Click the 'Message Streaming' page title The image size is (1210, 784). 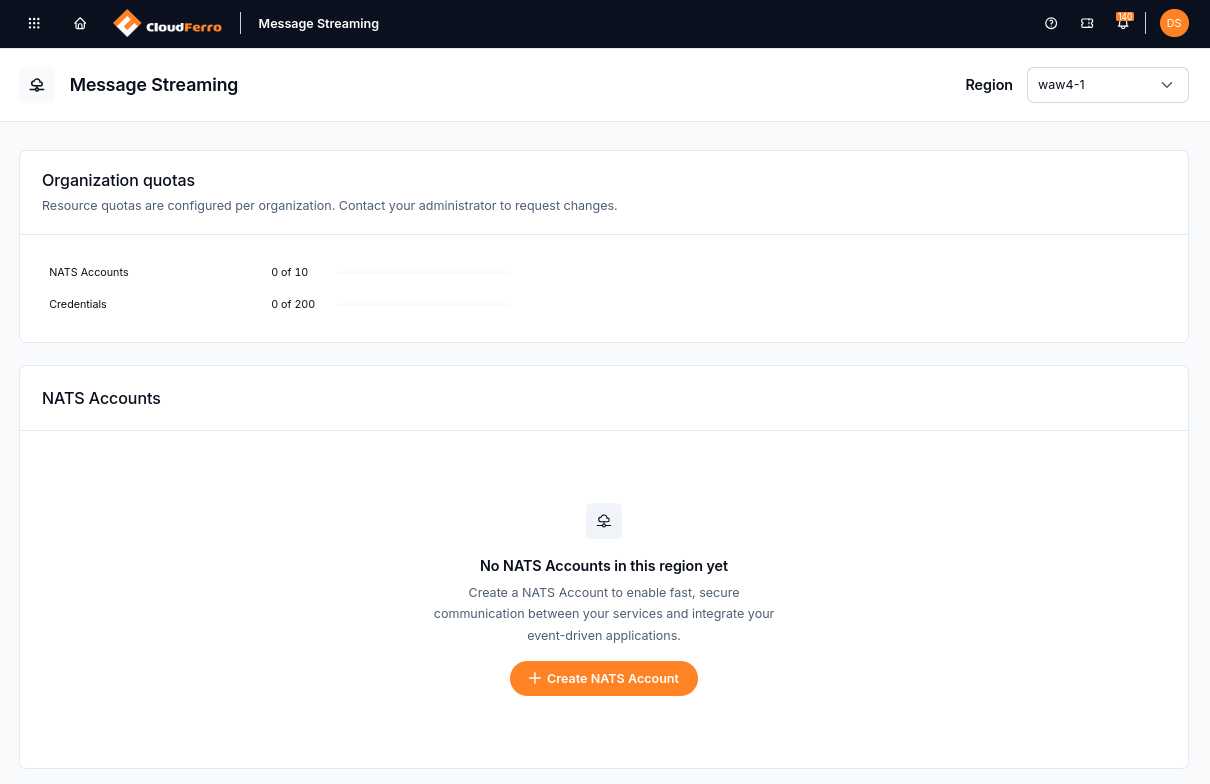point(154,85)
